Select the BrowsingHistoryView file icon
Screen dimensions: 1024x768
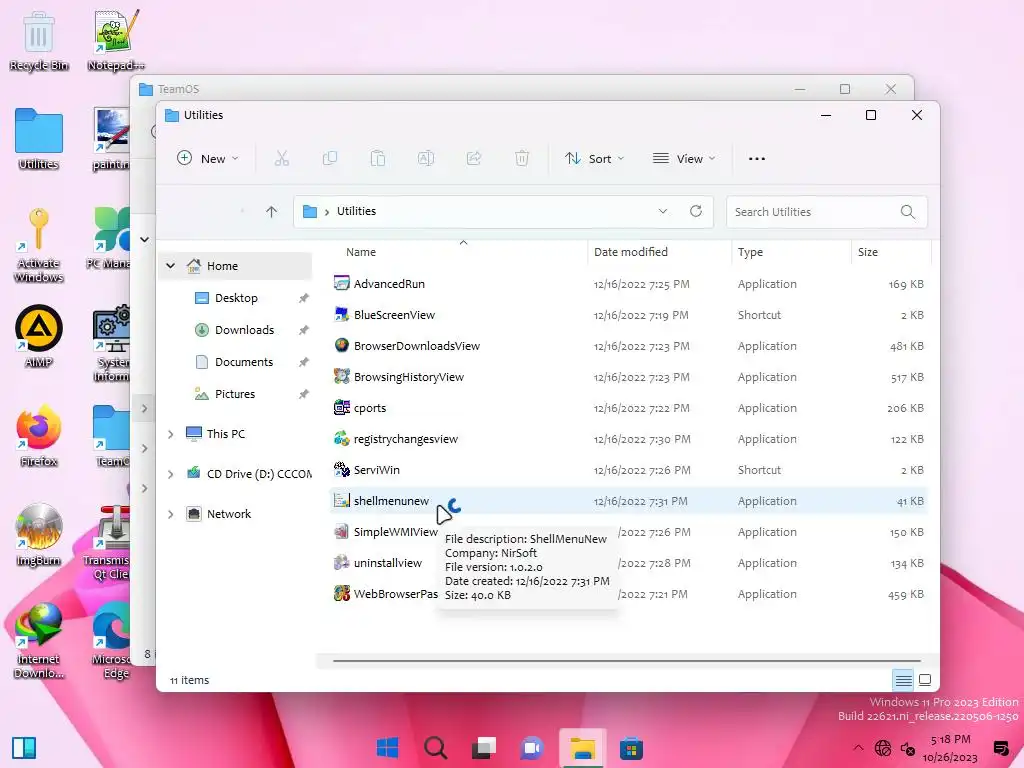[342, 377]
